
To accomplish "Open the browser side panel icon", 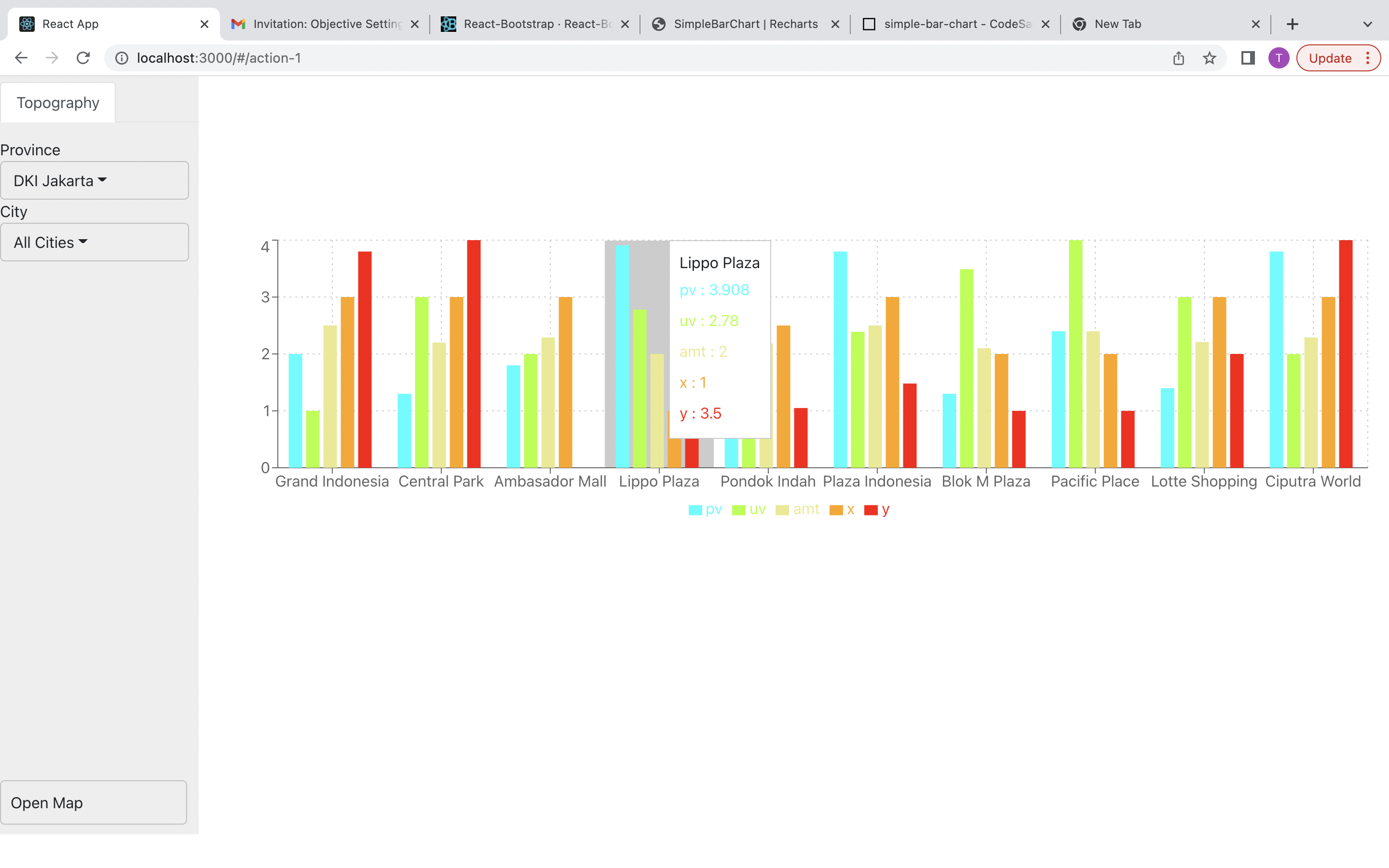I will click(x=1247, y=58).
